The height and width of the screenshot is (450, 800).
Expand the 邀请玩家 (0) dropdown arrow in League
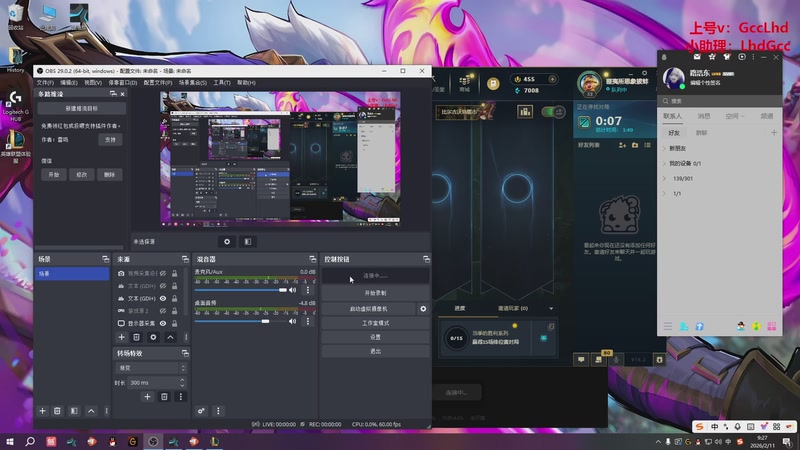(551, 309)
